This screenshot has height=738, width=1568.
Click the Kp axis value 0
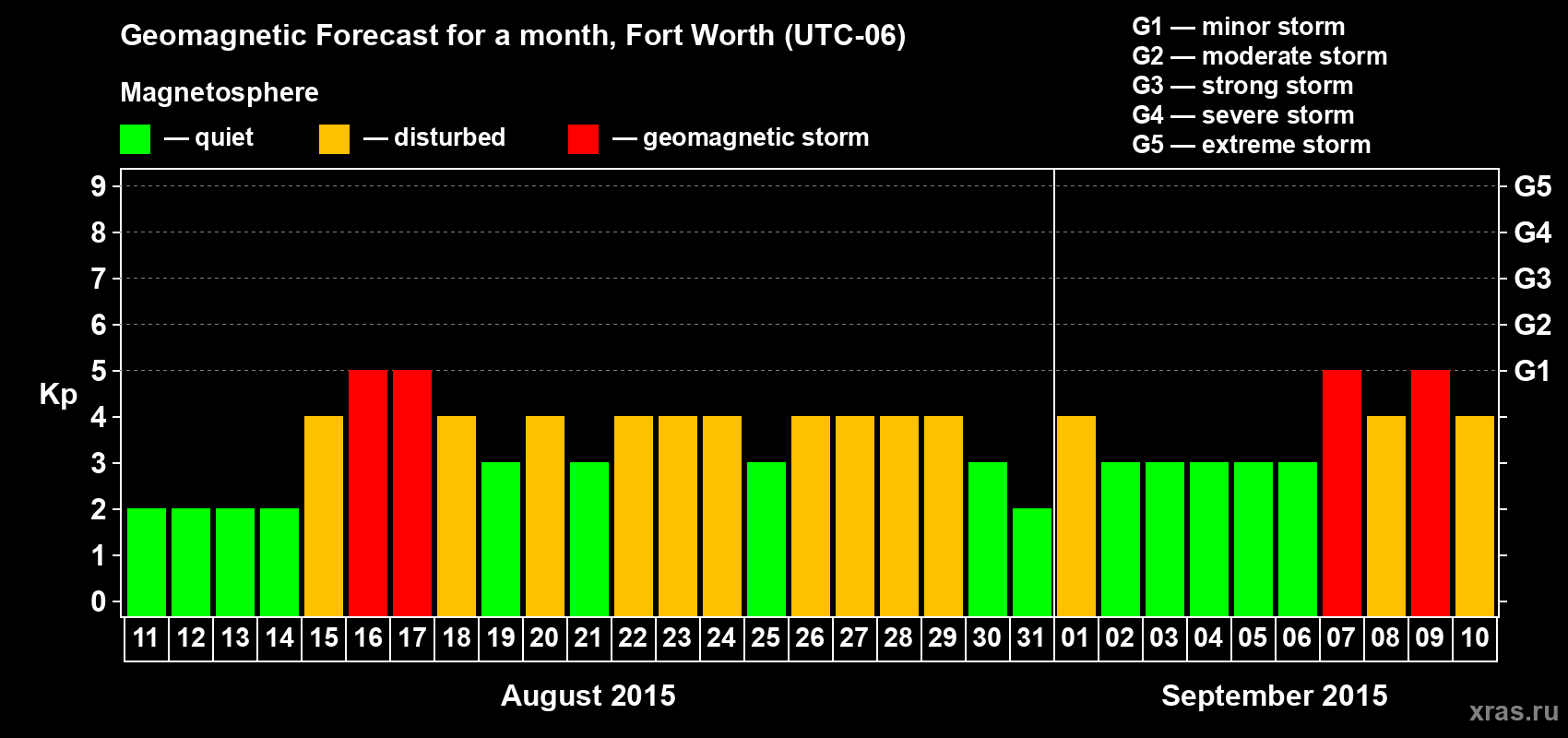(x=99, y=601)
